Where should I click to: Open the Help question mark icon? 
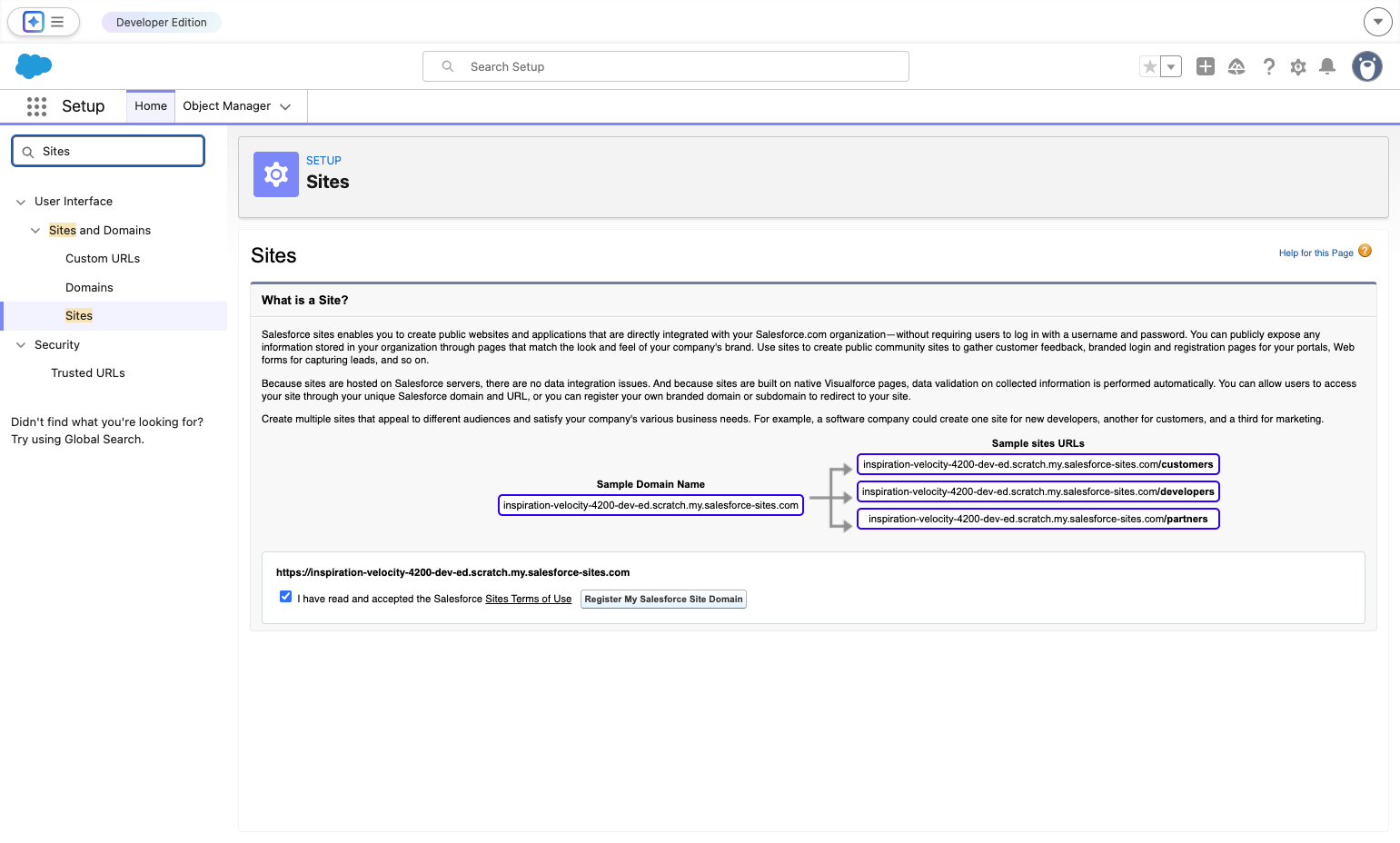(x=1269, y=66)
